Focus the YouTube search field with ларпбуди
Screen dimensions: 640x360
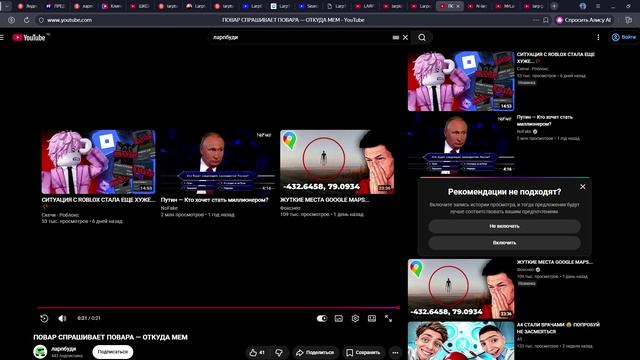[300, 38]
